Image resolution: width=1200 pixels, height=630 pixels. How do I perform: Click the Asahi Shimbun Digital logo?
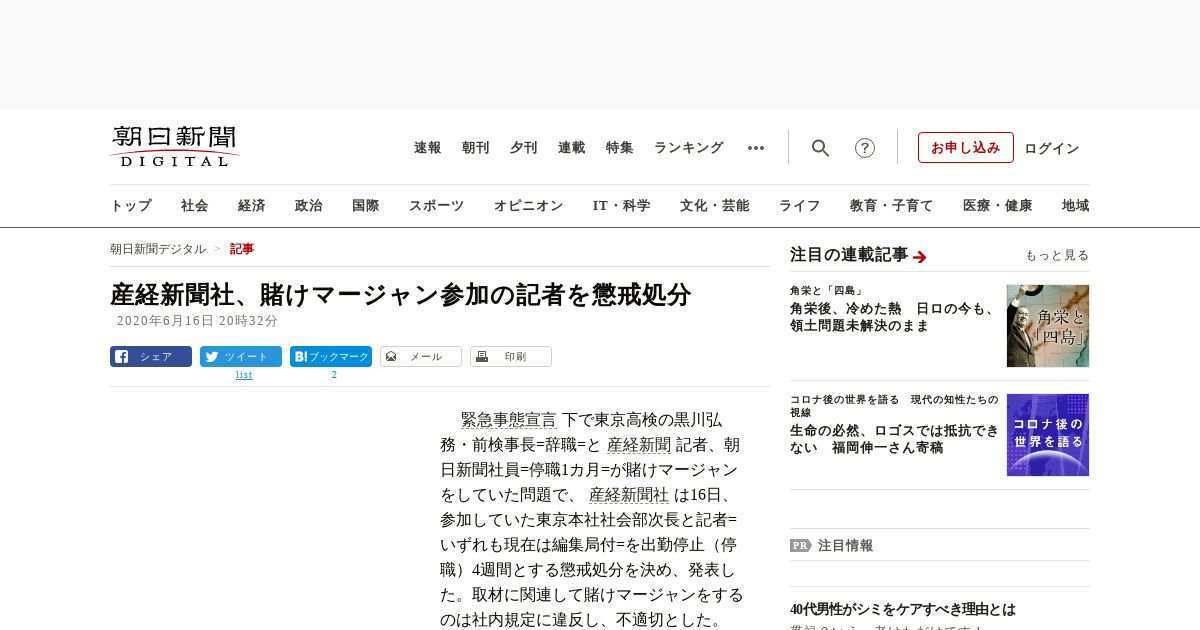click(x=175, y=146)
